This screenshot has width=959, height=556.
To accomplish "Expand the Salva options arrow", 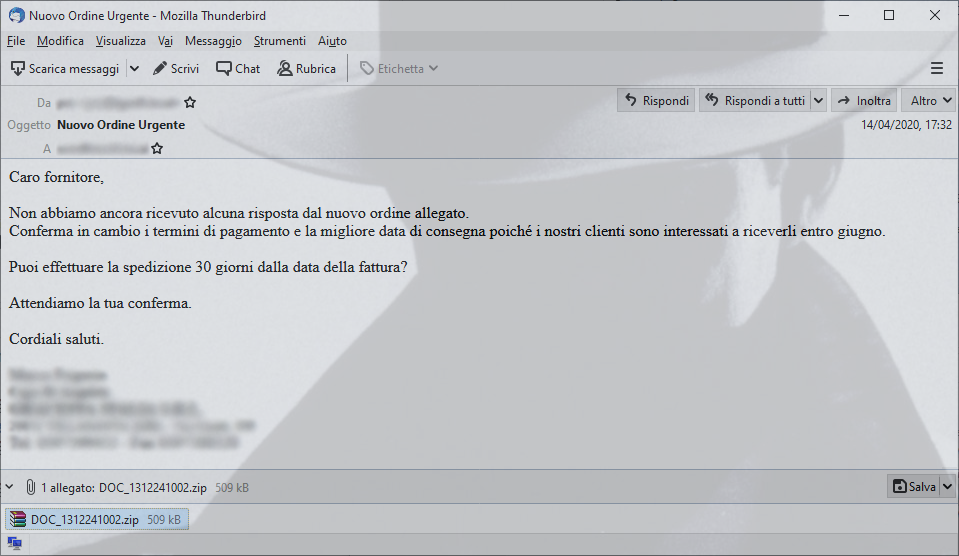I will [947, 486].
